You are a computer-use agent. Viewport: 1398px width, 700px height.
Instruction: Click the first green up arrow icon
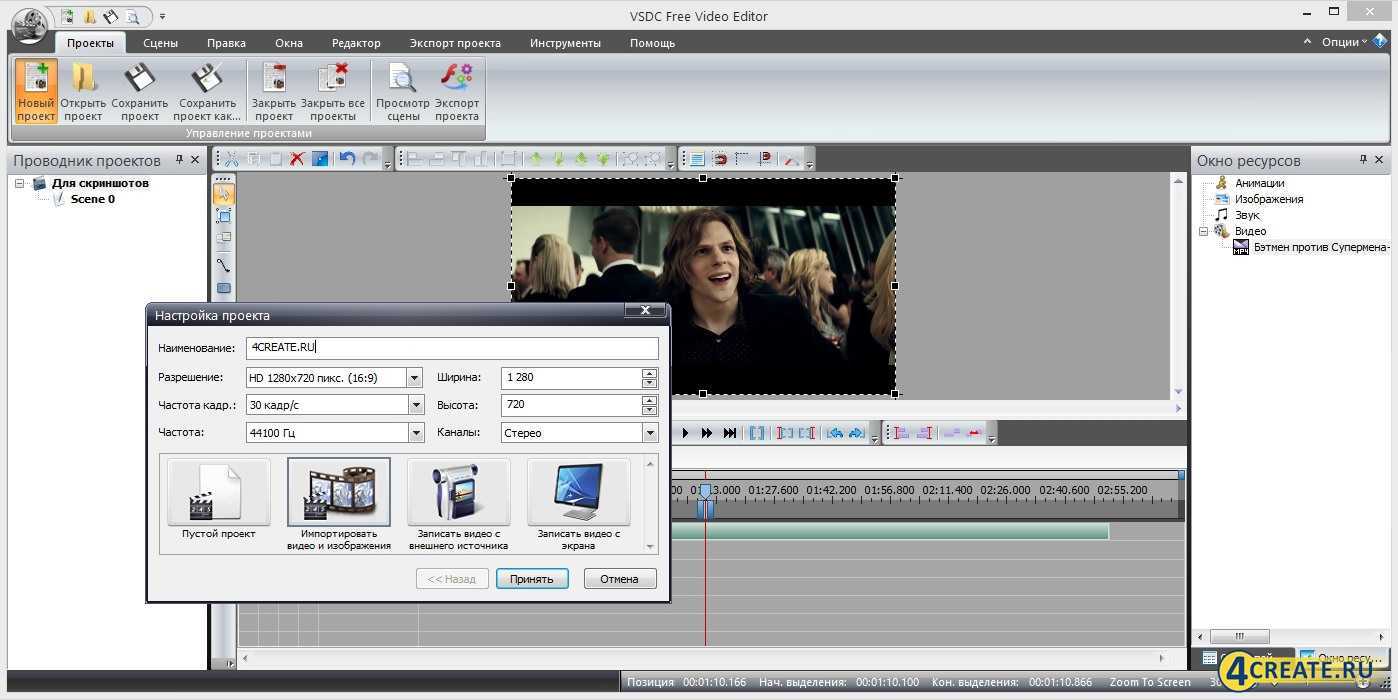click(536, 159)
